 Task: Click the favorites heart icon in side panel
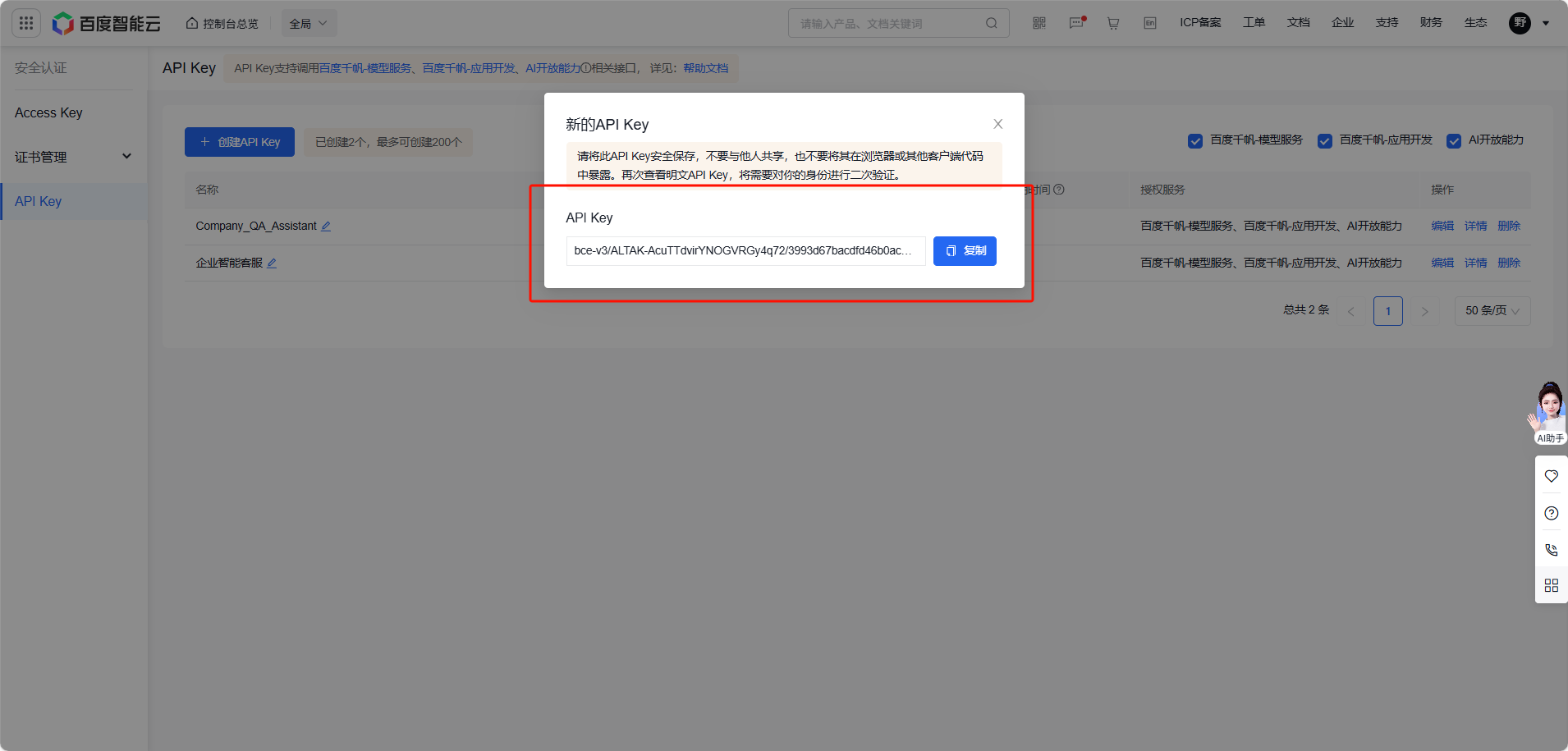(1551, 475)
